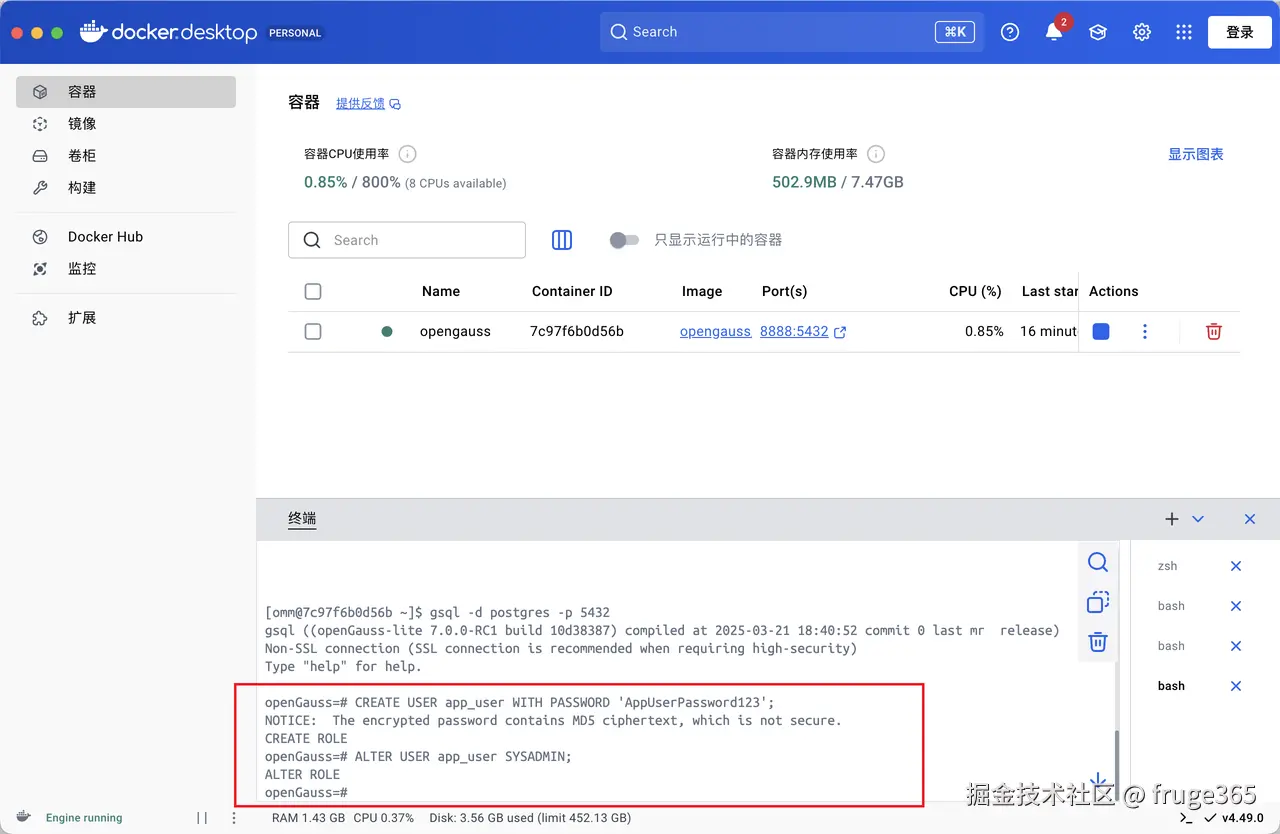Select the zsh terminal session tab
The image size is (1280, 834).
coord(1167,565)
